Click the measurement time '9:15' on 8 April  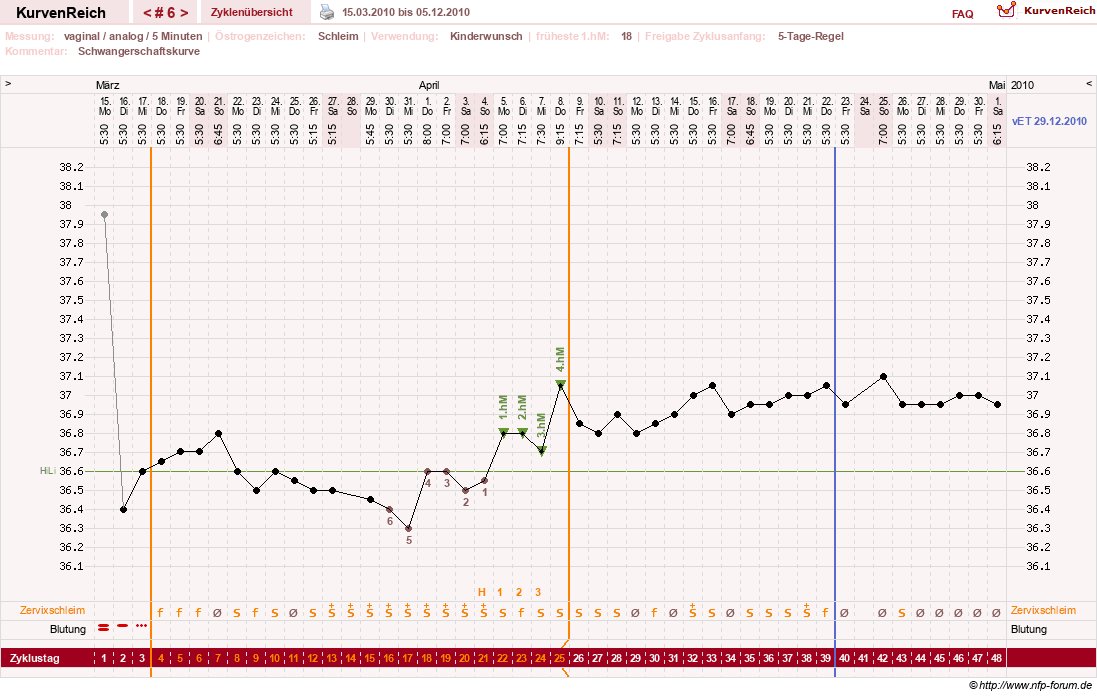(560, 134)
